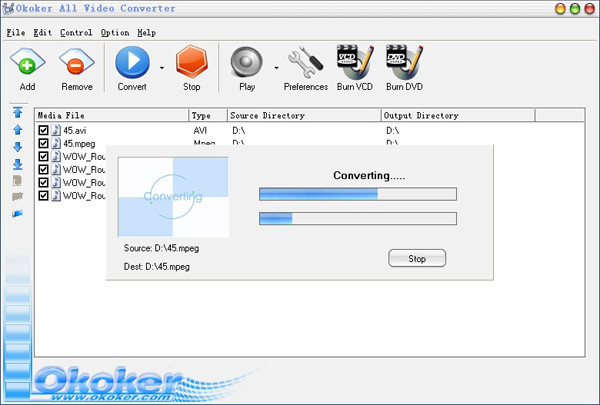
Task: Move item to bottom arrow icon
Action: tap(18, 164)
